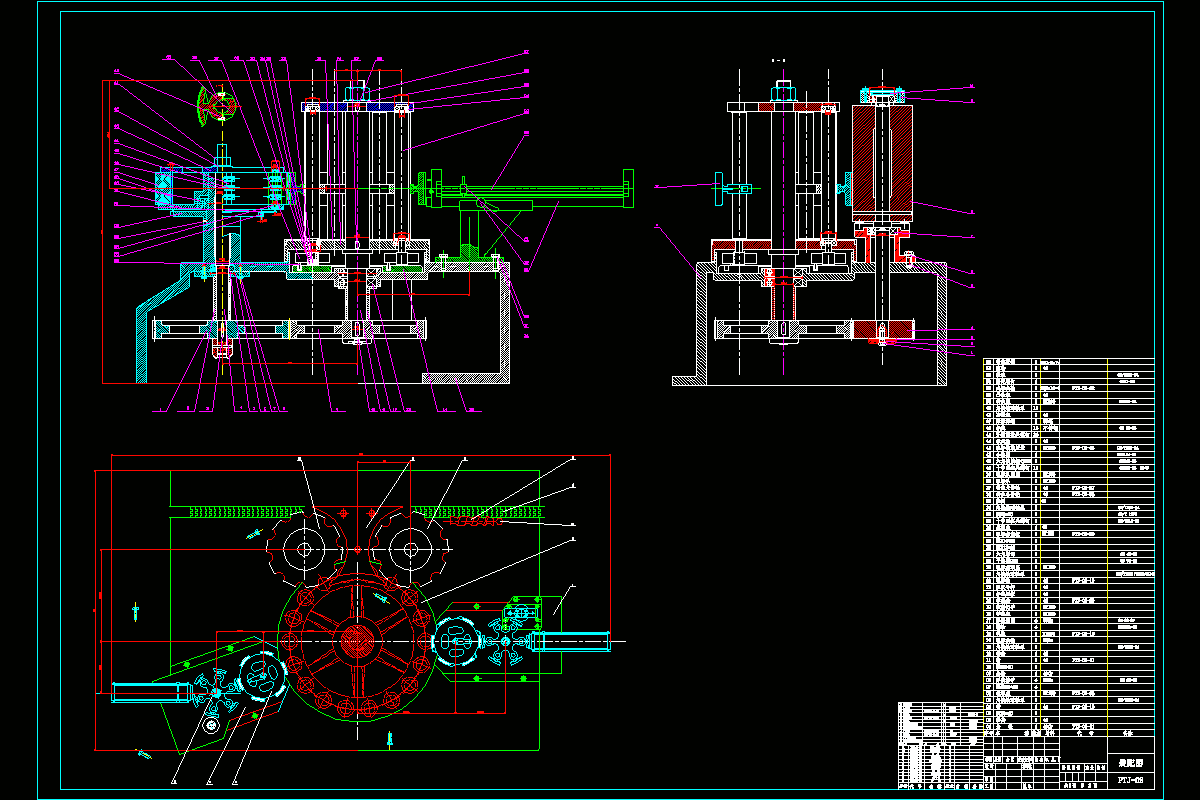Click the PTJ-08 drawing number in title block

pos(1130,779)
